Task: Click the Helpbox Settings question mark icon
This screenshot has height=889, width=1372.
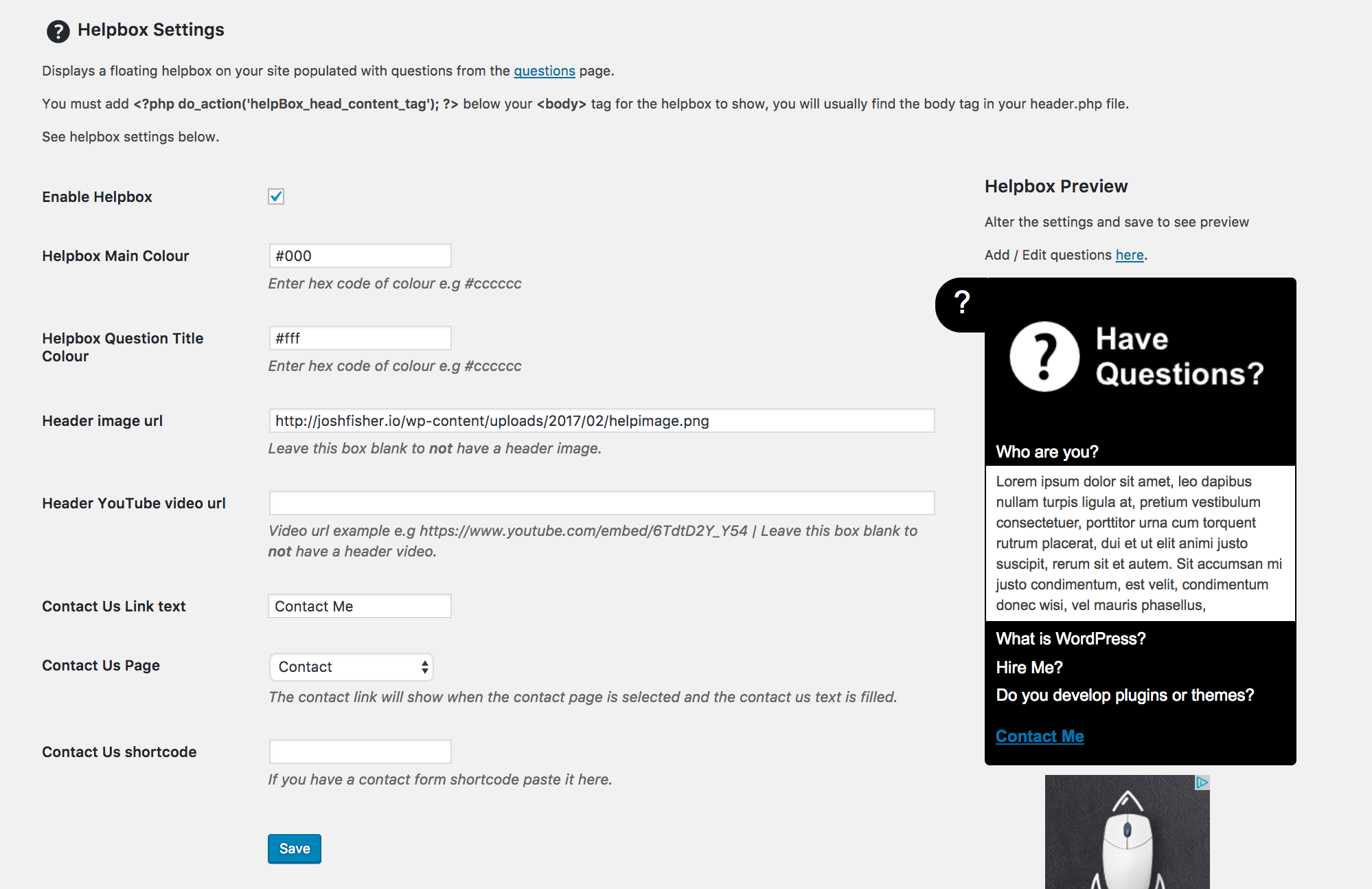Action: click(58, 31)
